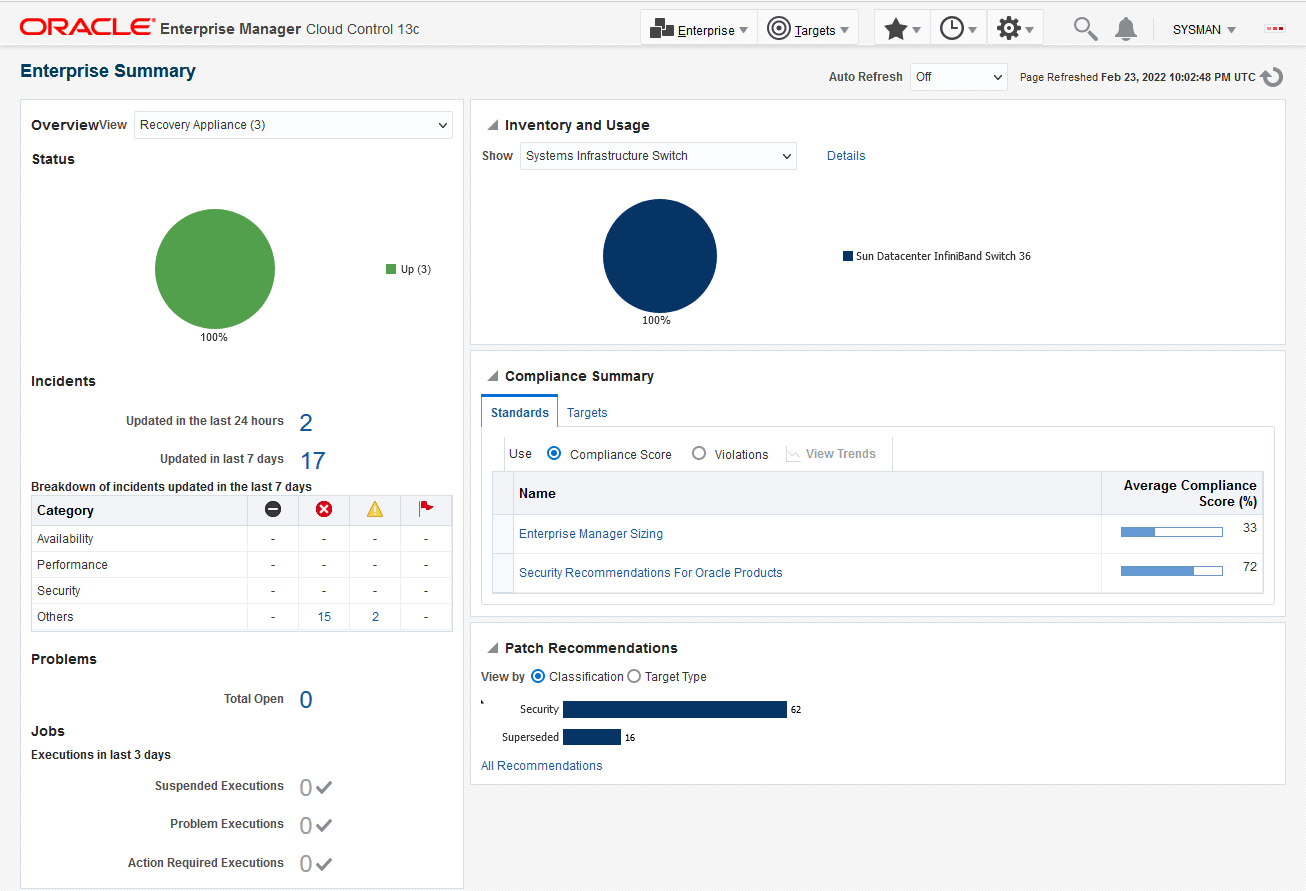Open notifications bell icon

tap(1126, 29)
